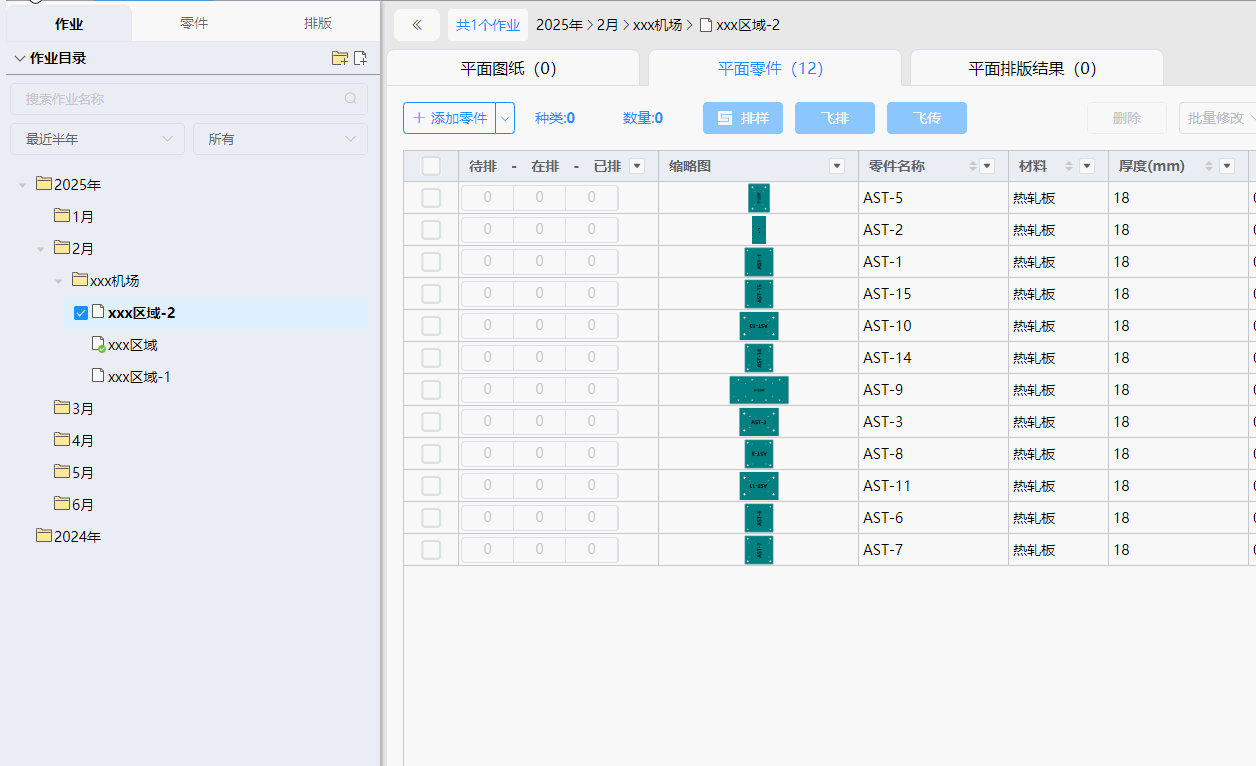Click the 添加零件 button
The height and width of the screenshot is (766, 1256).
click(450, 118)
